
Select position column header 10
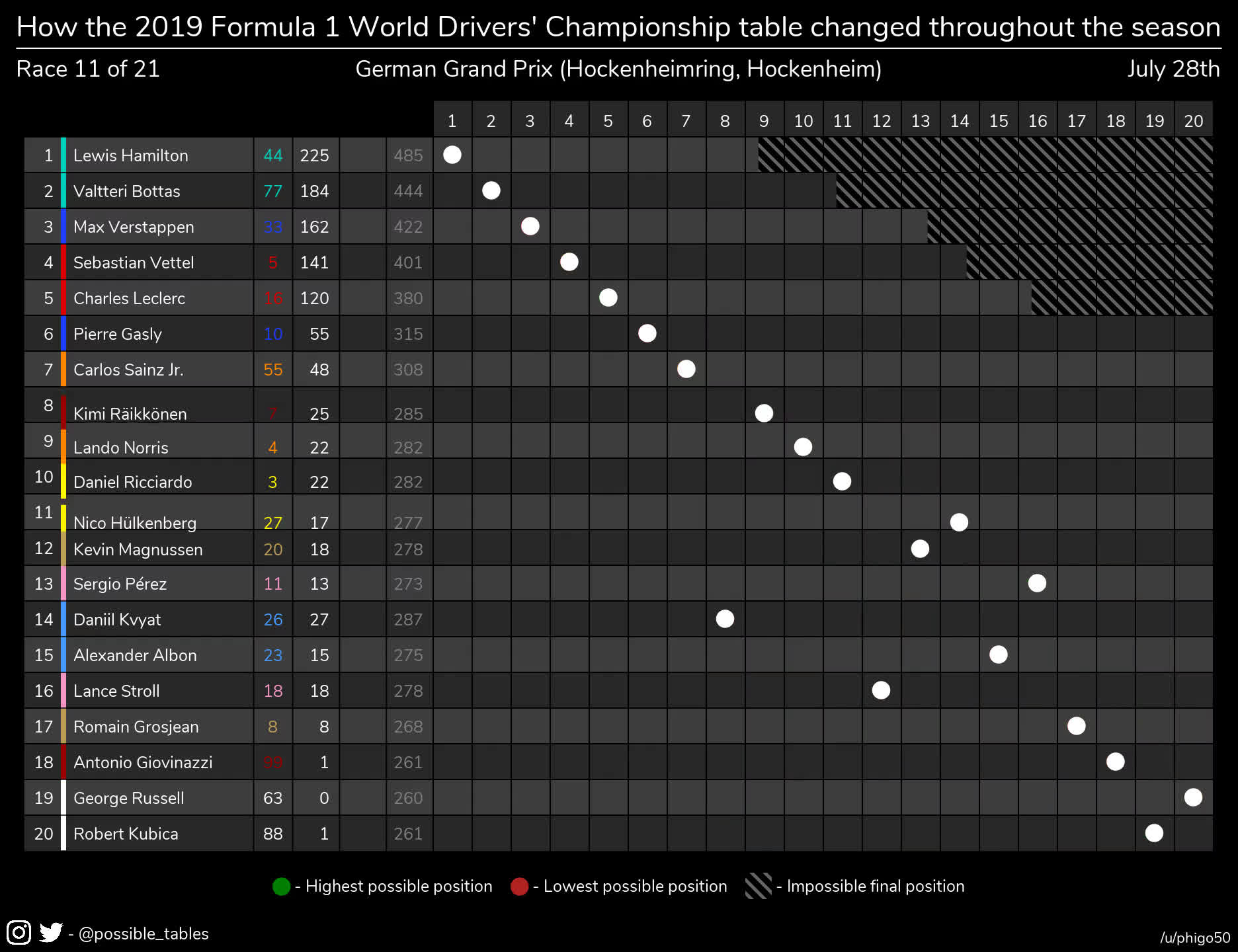pos(803,121)
